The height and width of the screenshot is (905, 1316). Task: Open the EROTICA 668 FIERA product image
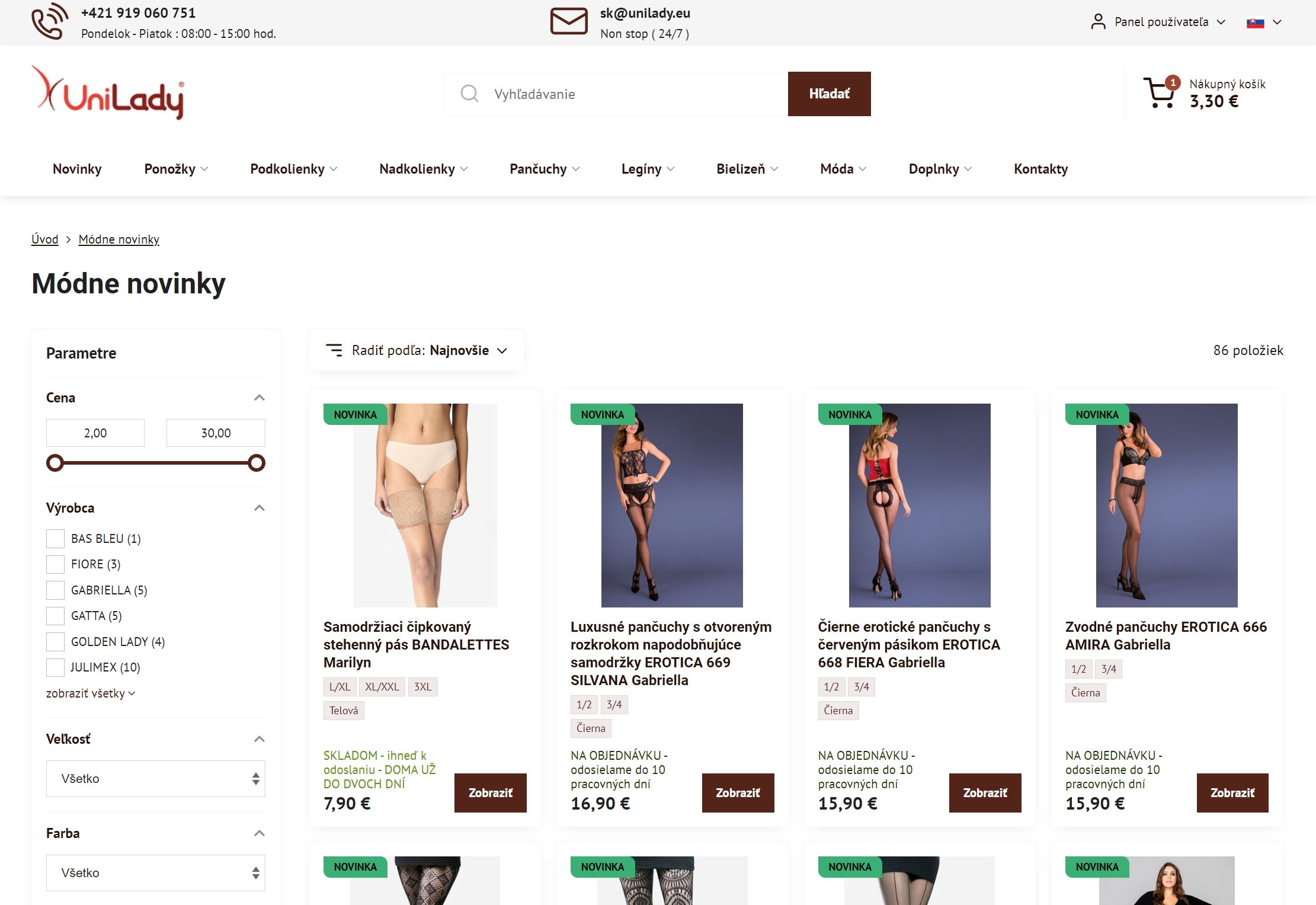[x=920, y=506]
